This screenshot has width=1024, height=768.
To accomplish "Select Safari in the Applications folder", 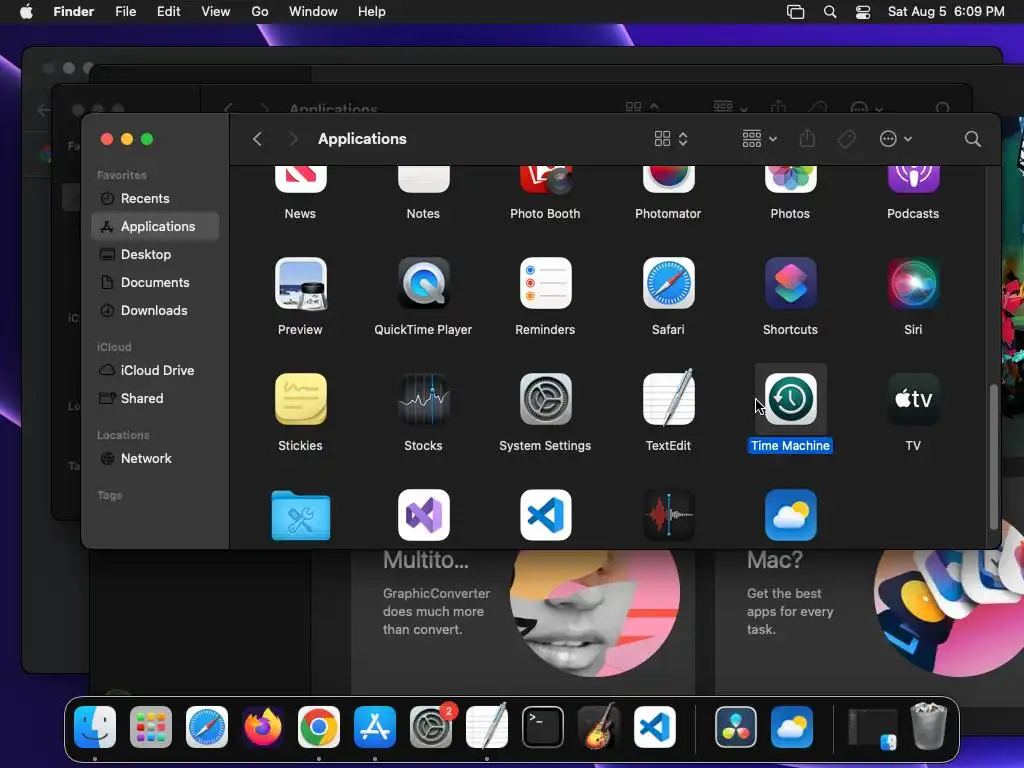I will point(668,283).
